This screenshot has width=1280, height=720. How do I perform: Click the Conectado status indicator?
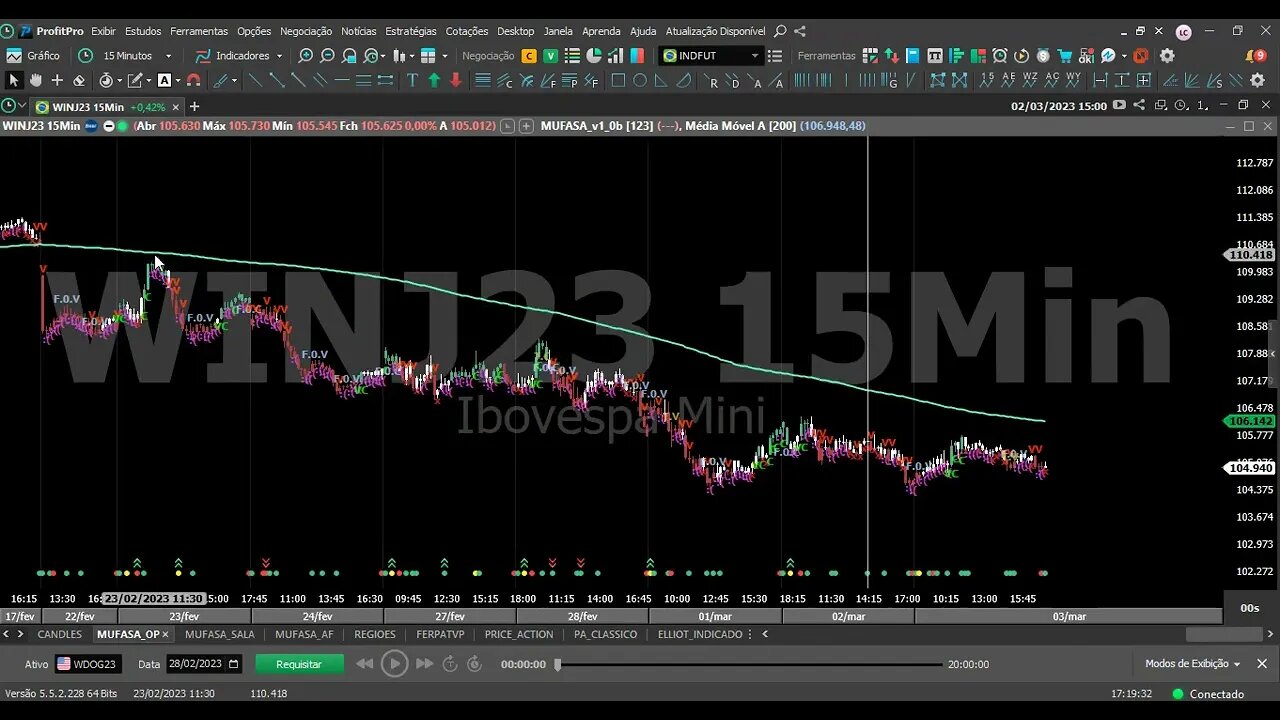[1208, 694]
